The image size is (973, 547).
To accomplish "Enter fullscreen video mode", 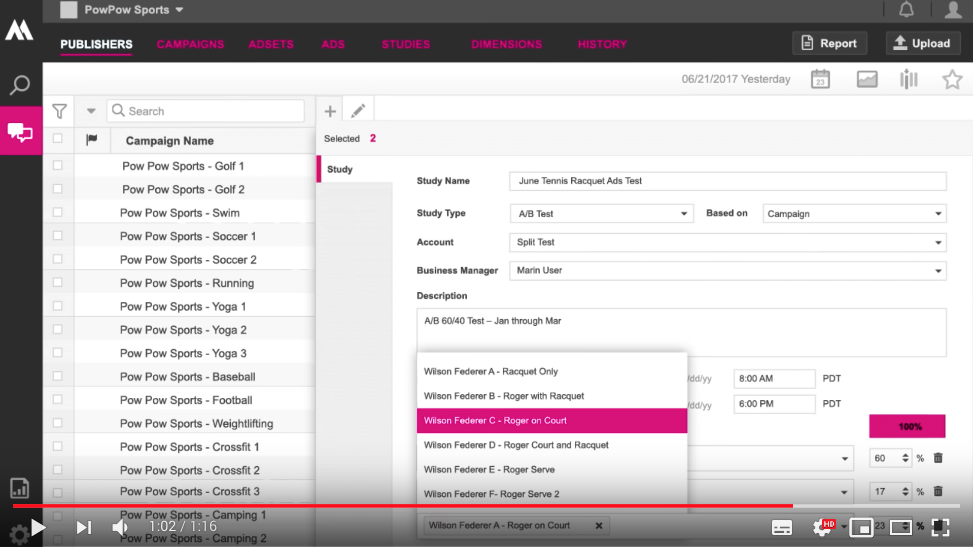I will (x=941, y=528).
